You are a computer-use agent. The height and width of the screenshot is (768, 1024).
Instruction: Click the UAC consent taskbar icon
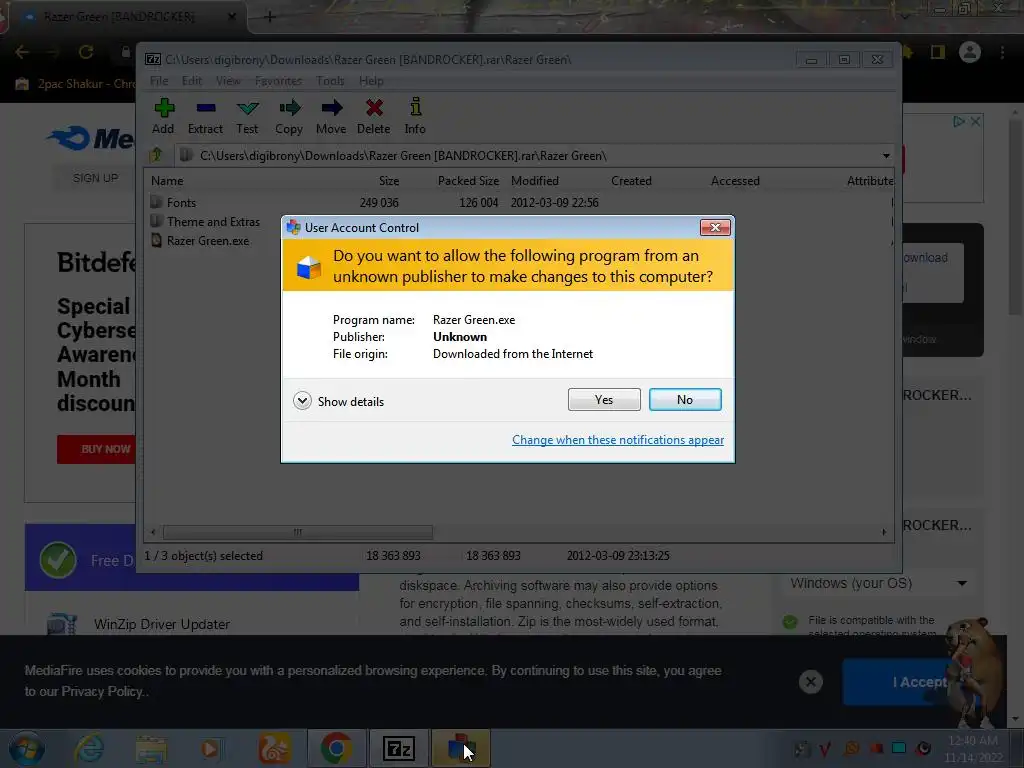pos(460,748)
